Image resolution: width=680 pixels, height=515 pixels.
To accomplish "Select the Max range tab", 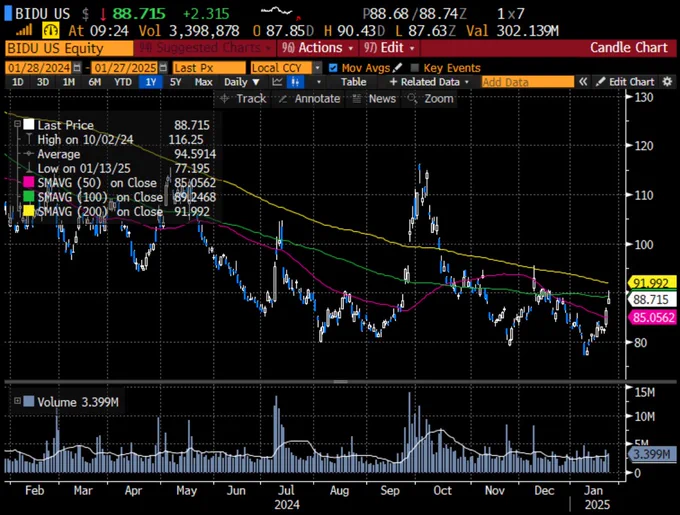I will click(x=203, y=82).
